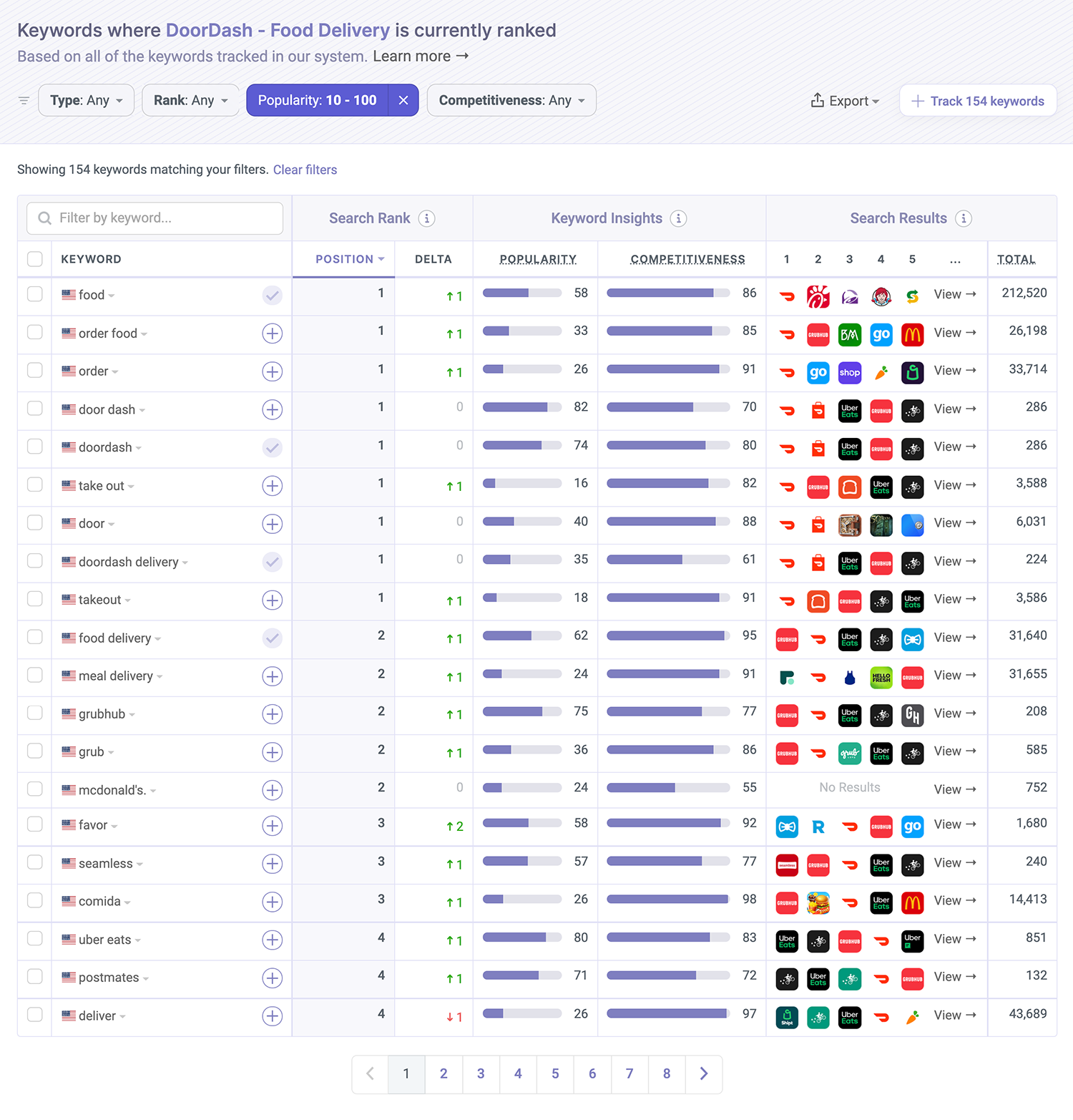Click the Keyword Insights info icon
Screen dimensions: 1073x1120
click(678, 218)
